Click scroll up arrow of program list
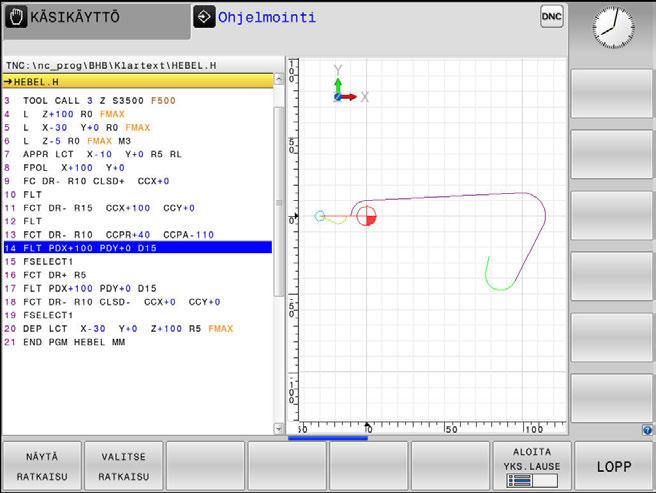Viewport: 656px width, 493px height. coord(279,79)
